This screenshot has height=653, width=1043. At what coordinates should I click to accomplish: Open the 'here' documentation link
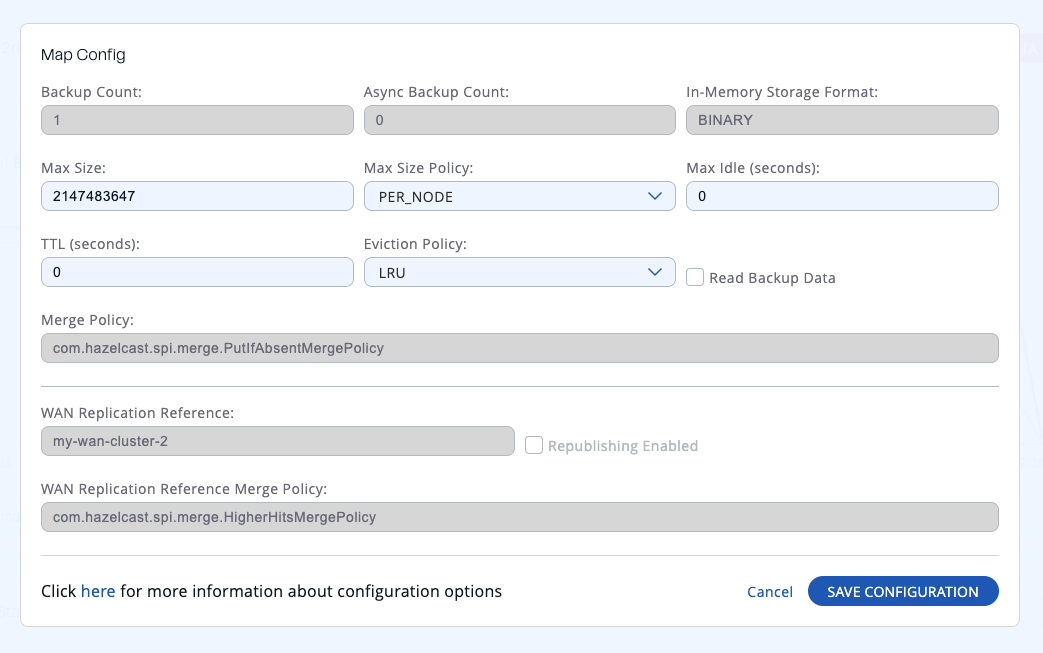tap(98, 591)
